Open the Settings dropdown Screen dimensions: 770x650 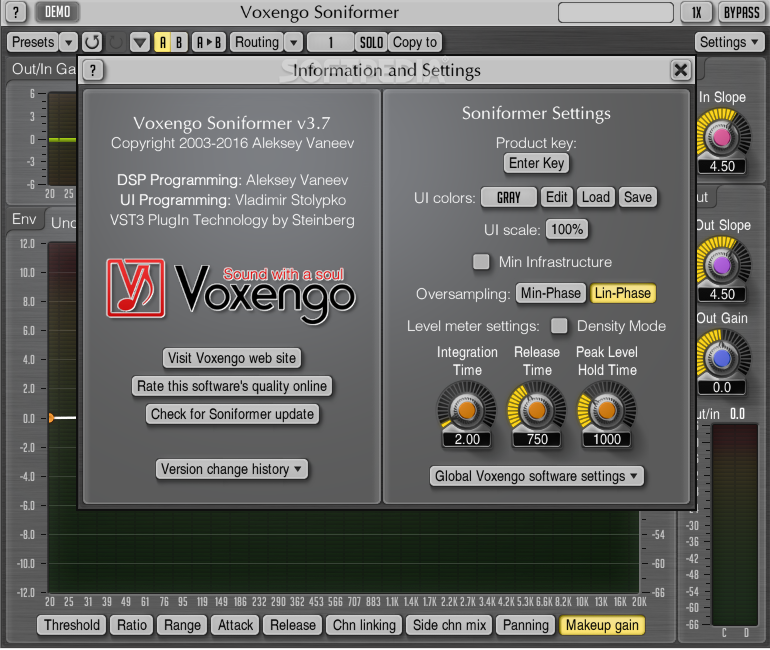pos(729,42)
